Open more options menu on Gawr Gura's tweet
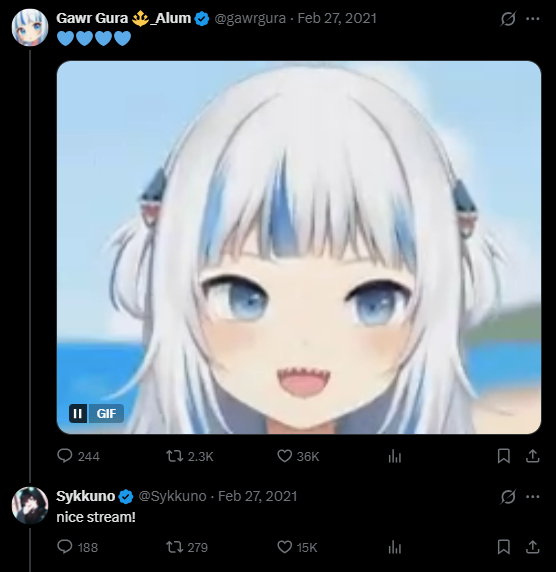 (533, 19)
